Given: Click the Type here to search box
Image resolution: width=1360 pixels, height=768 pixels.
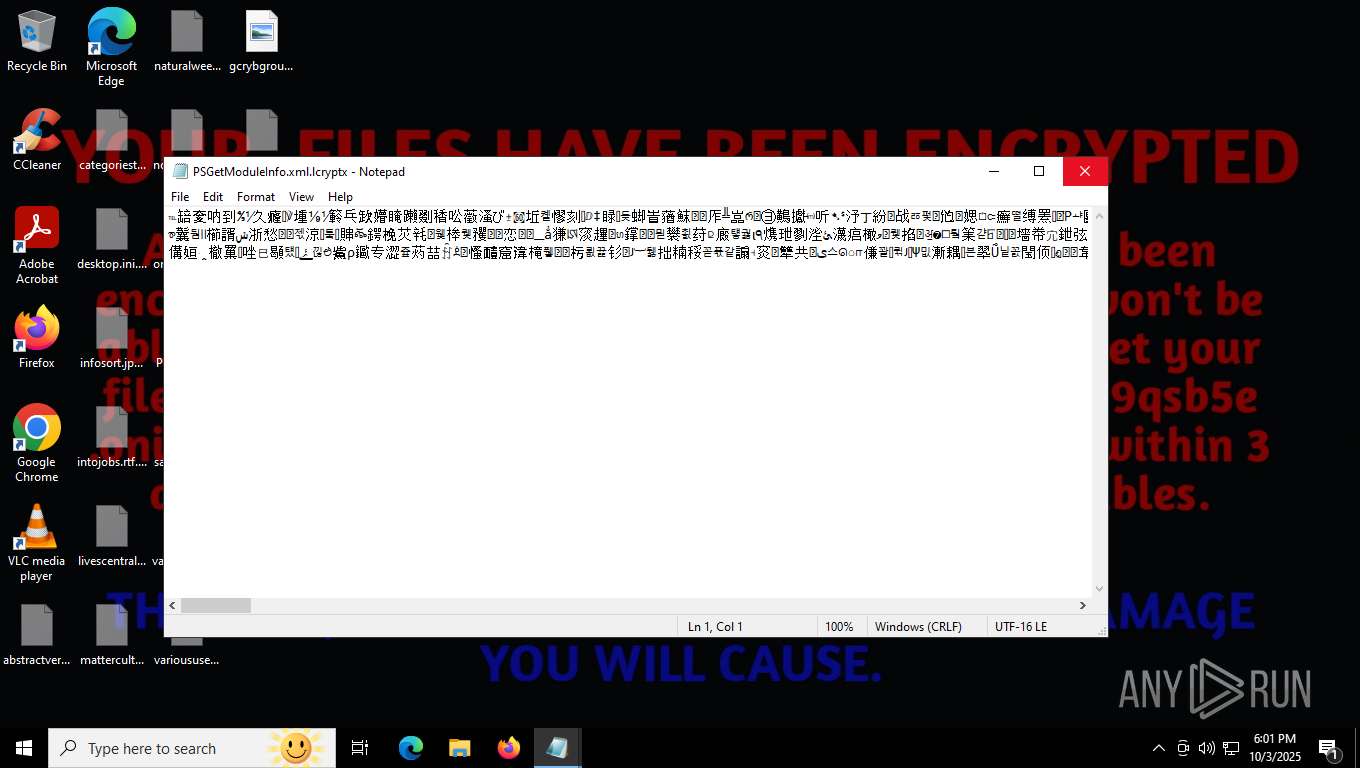Looking at the screenshot, I should (x=192, y=748).
